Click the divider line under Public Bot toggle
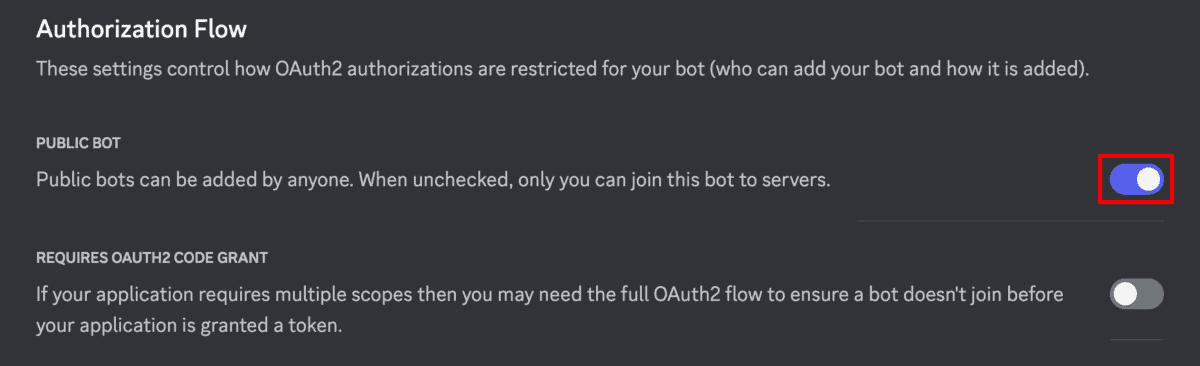The width and height of the screenshot is (1200, 366). 1010,221
